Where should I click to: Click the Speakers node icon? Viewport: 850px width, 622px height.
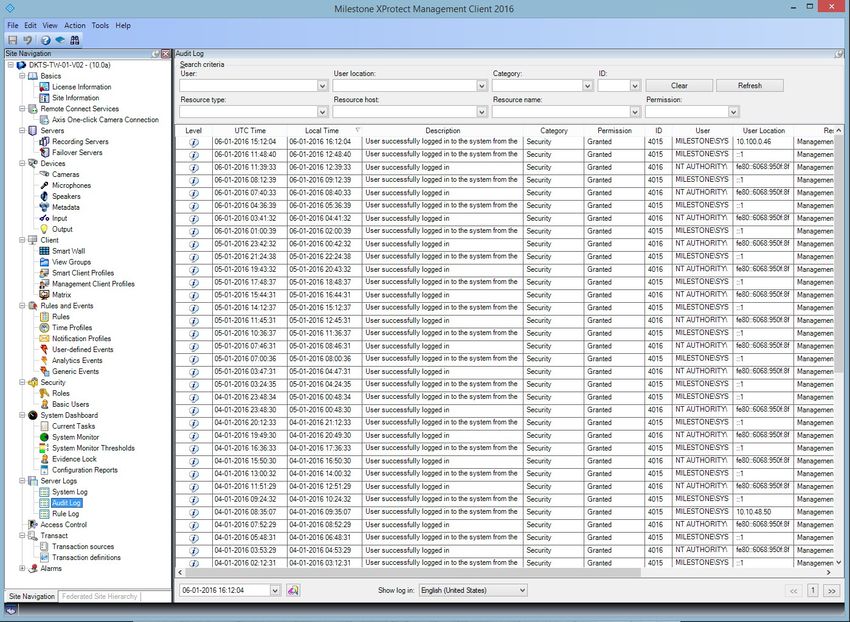(44, 196)
